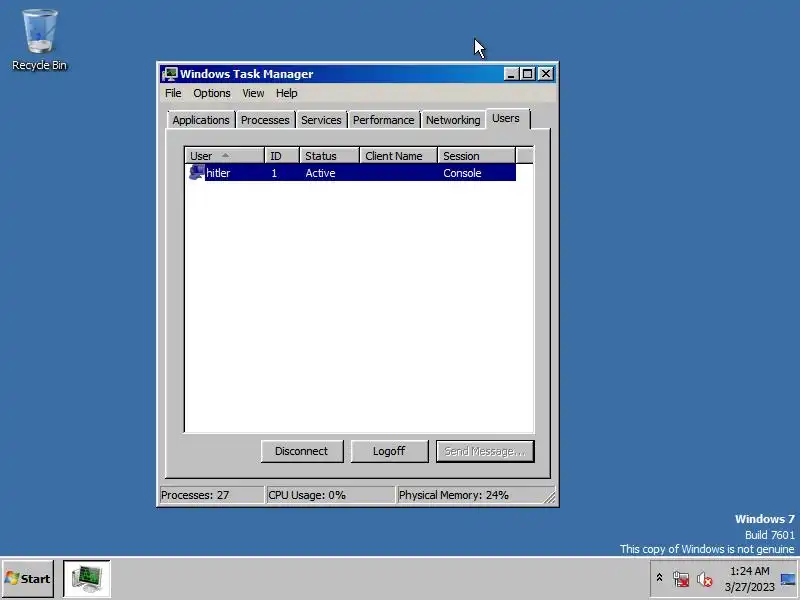The width and height of the screenshot is (800, 600).
Task: Open the Start menu
Action: click(28, 579)
